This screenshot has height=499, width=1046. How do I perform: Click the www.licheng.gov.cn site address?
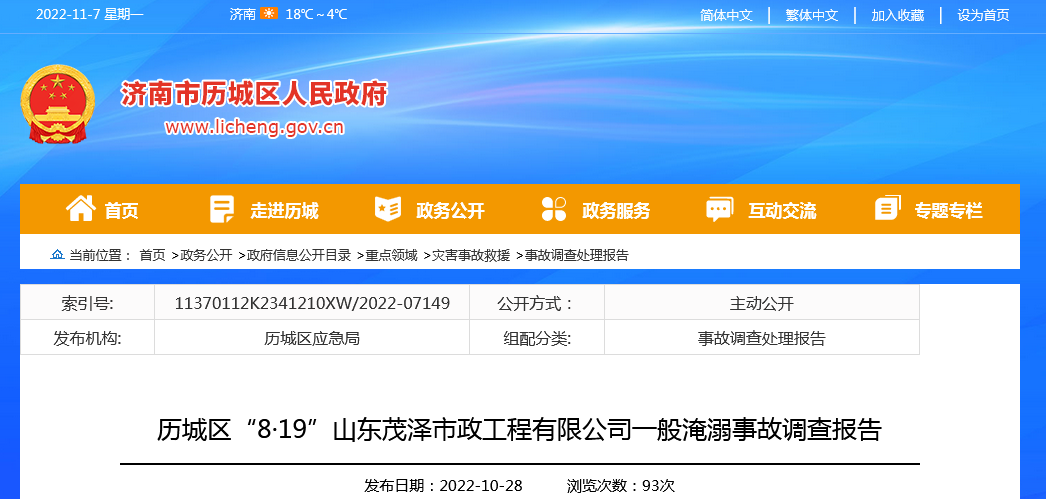(x=255, y=128)
